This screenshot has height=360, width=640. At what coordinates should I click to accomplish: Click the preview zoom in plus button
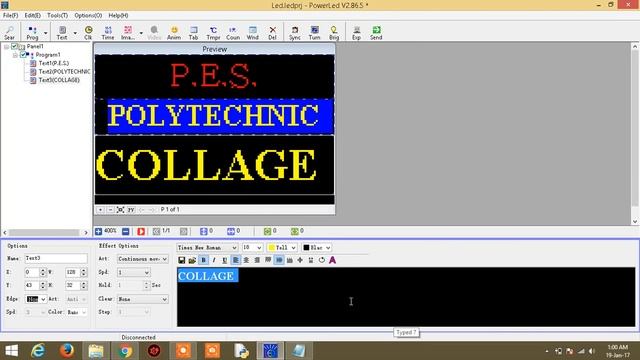pos(100,209)
